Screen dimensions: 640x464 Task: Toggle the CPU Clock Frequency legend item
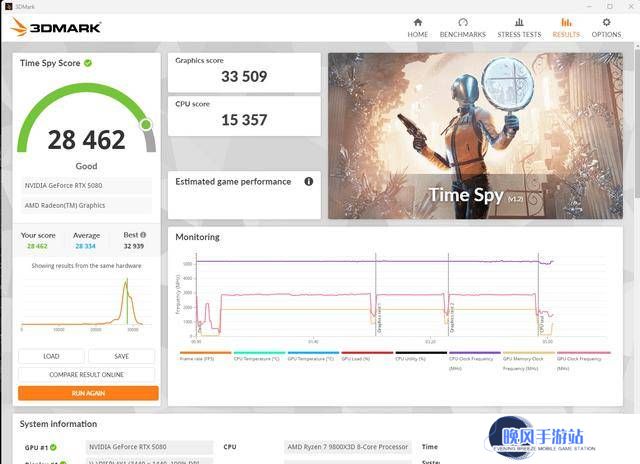point(474,361)
